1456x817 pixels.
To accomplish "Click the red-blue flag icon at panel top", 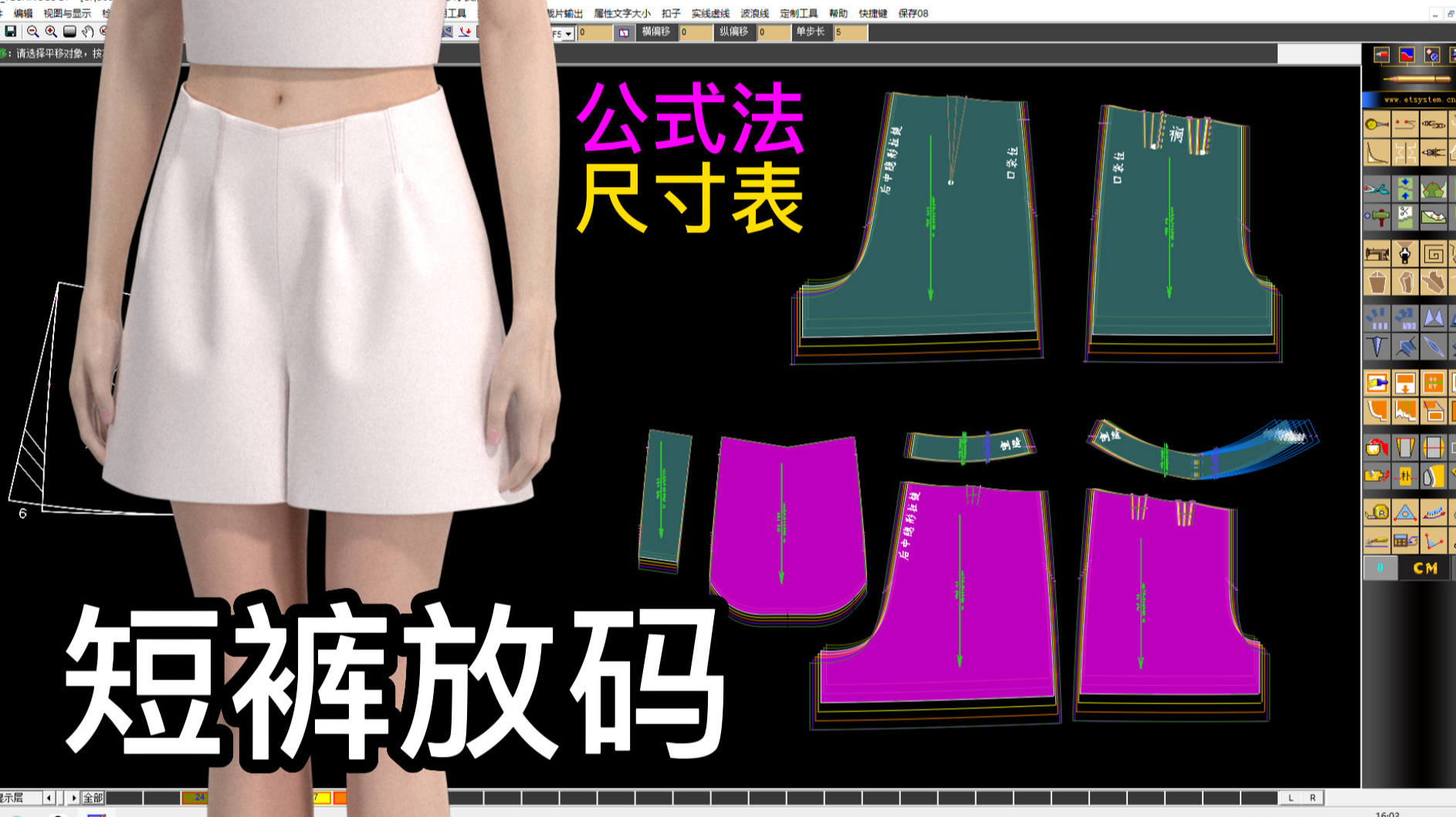I will (1407, 55).
